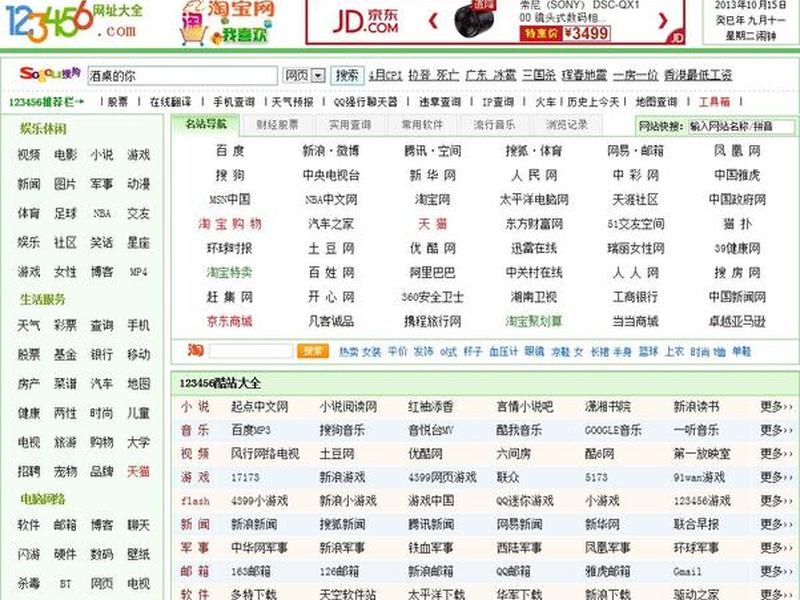Screen dimensions: 800x600
Task: Click 工具箱 in the recommendation bar
Action: point(714,102)
